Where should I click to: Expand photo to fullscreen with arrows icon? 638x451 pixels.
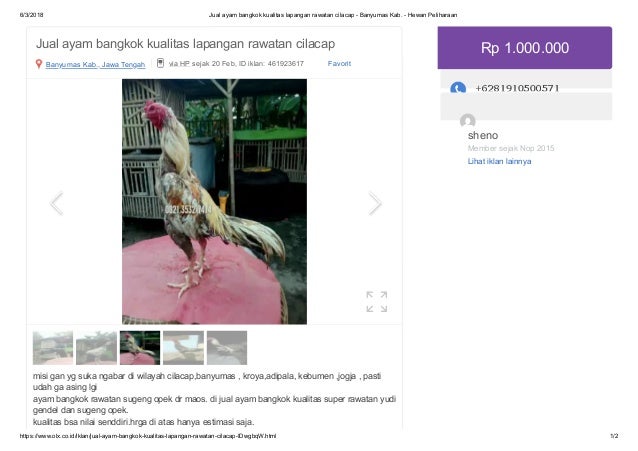point(376,302)
